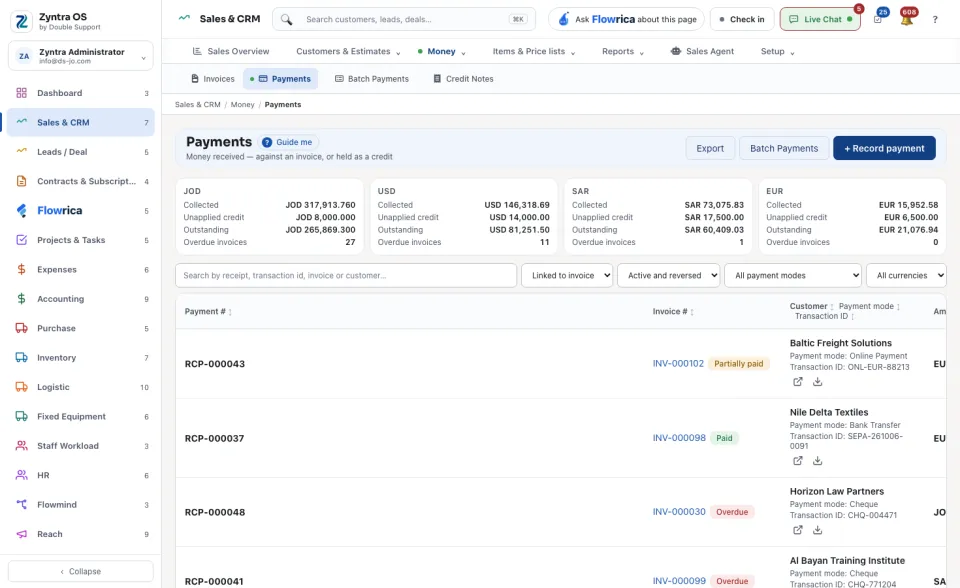This screenshot has height=588, width=960.
Task: Open invoice link INV-000030
Action: point(679,511)
